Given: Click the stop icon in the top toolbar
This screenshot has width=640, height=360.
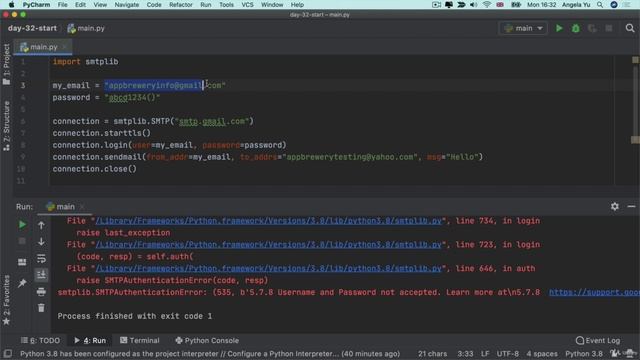Looking at the screenshot, I should tap(609, 28).
